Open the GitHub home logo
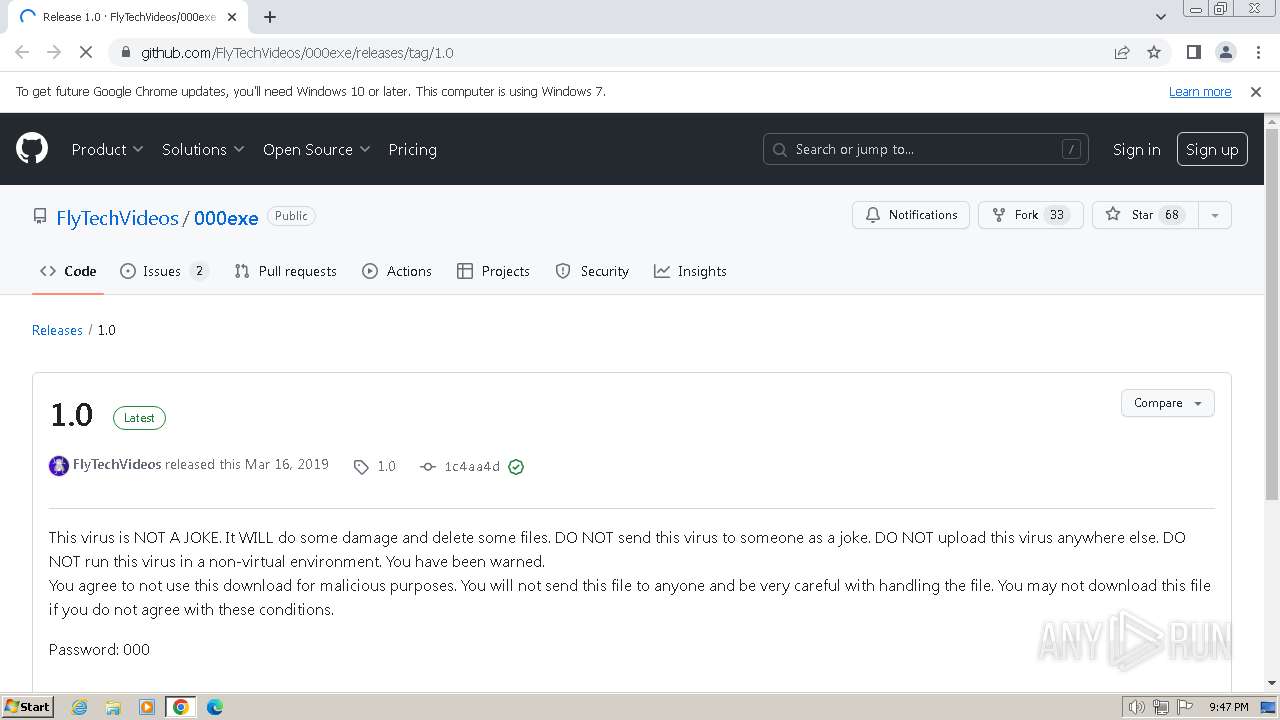Screen dimensions: 1280x720 tap(32, 149)
